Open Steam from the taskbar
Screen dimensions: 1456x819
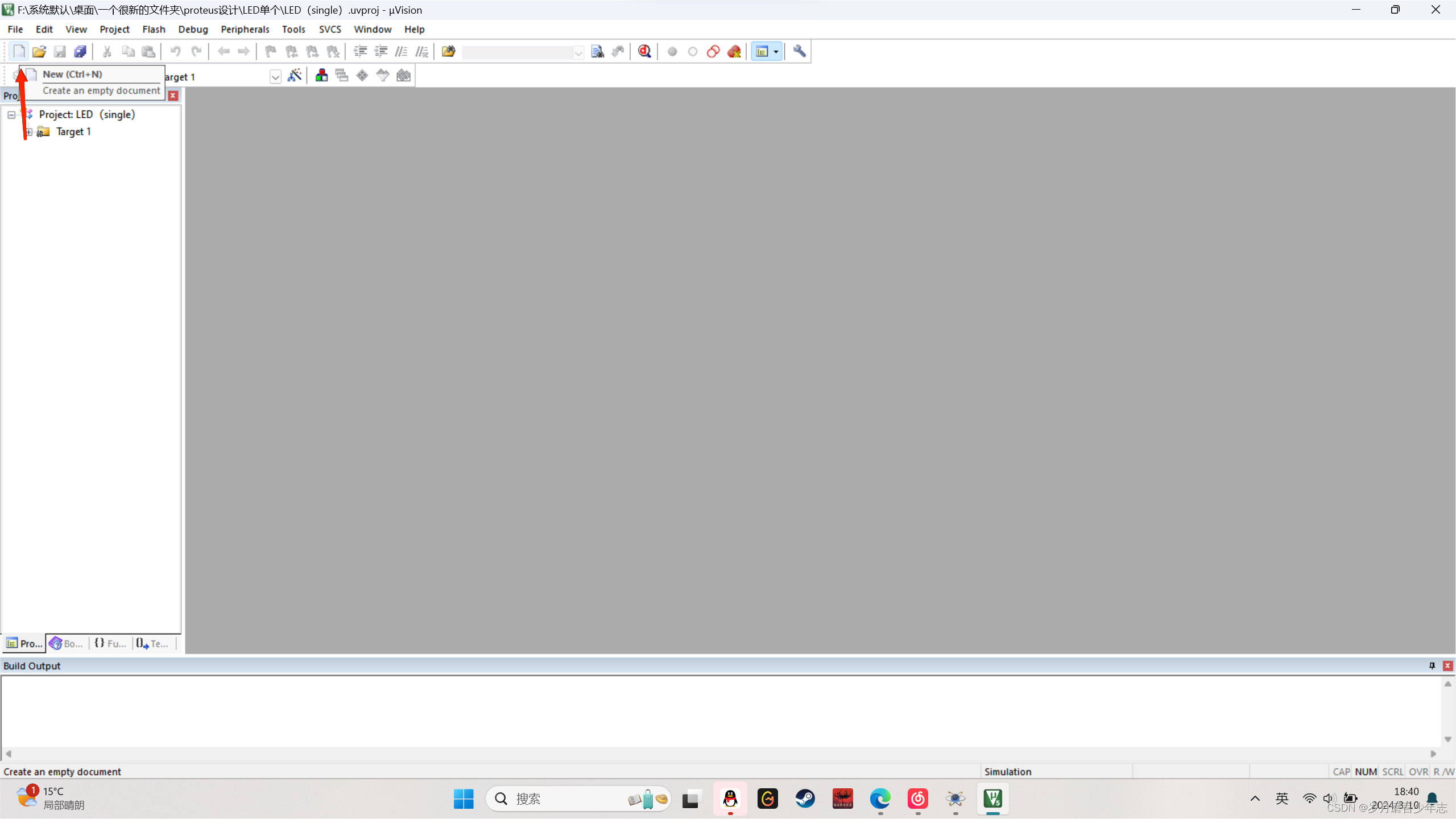click(805, 799)
